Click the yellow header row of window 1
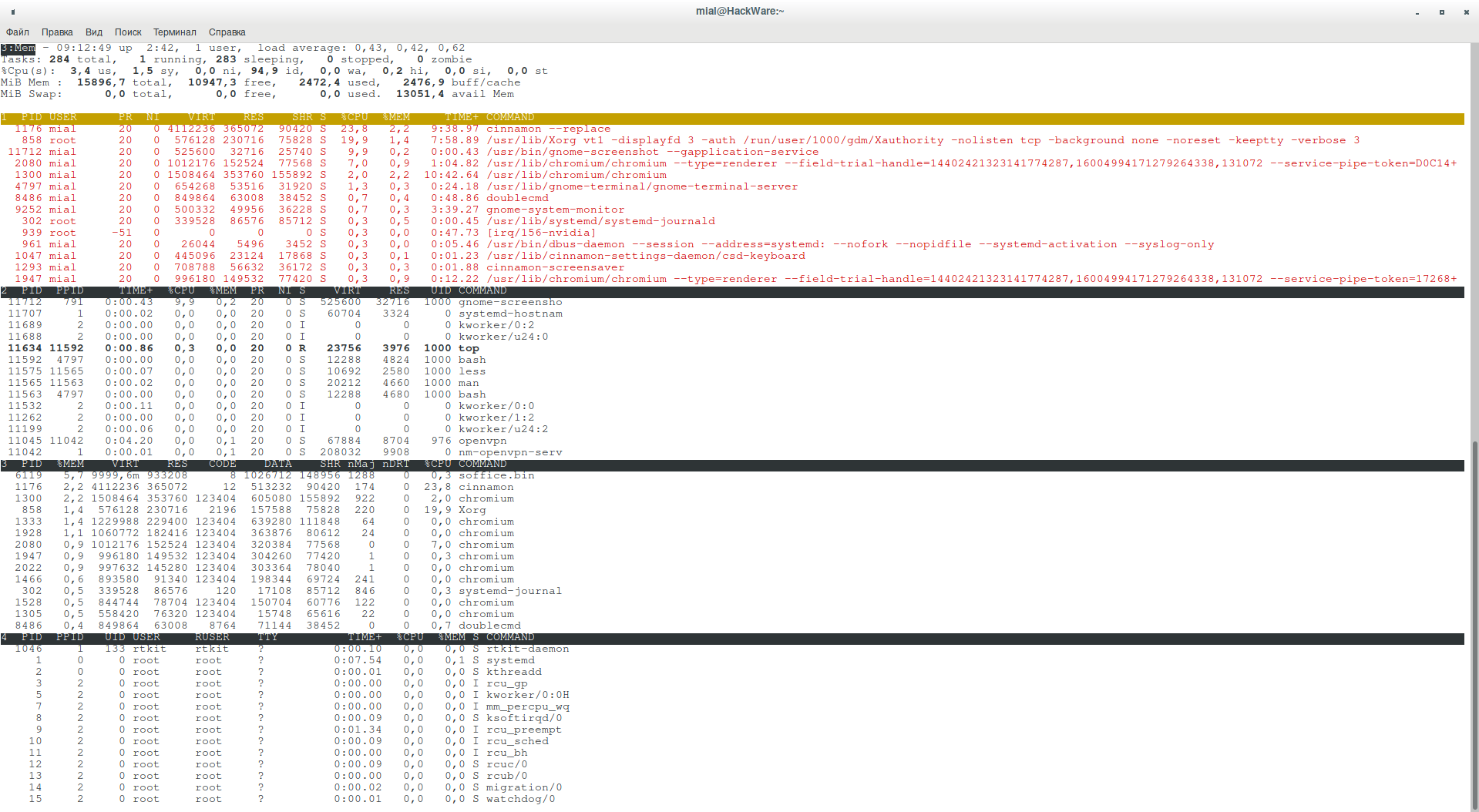The image size is (1479, 812). [x=732, y=118]
